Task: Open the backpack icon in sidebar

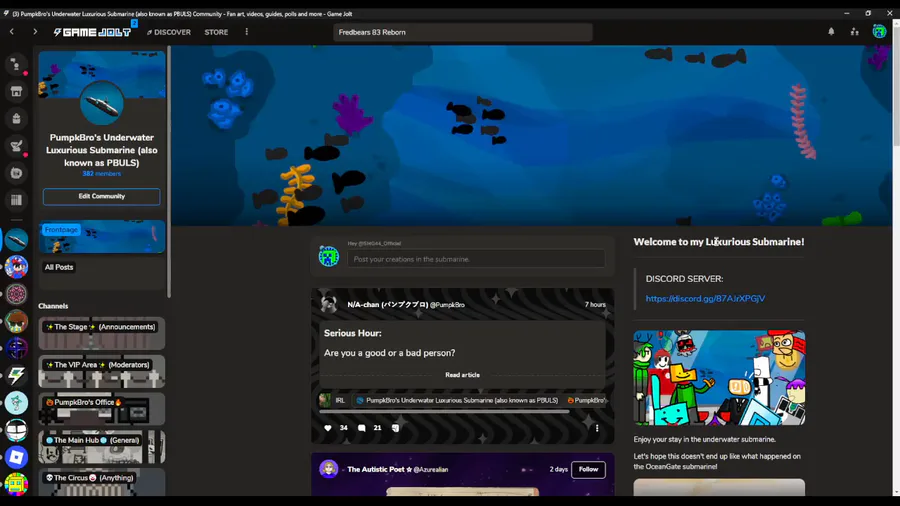Action: click(16, 119)
